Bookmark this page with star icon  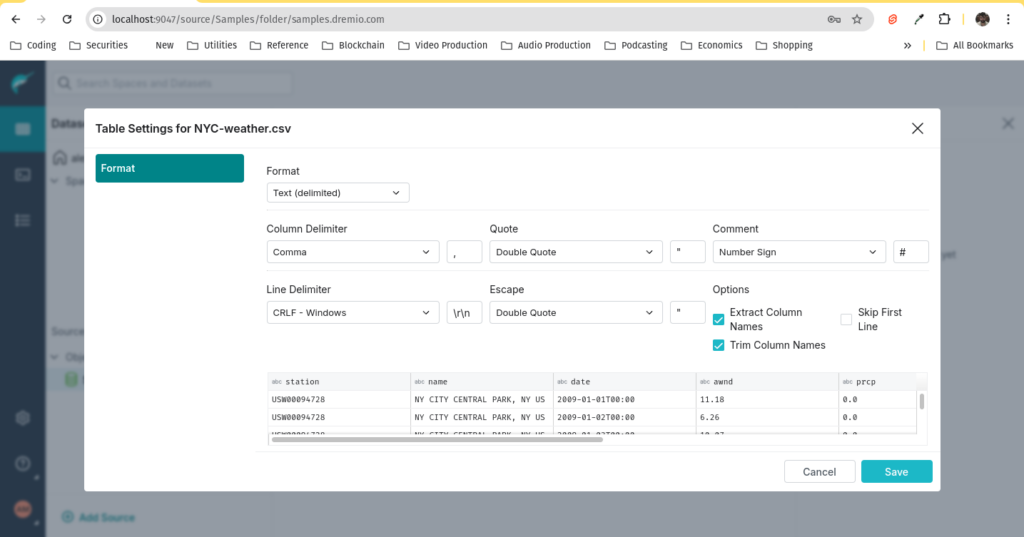pos(857,19)
